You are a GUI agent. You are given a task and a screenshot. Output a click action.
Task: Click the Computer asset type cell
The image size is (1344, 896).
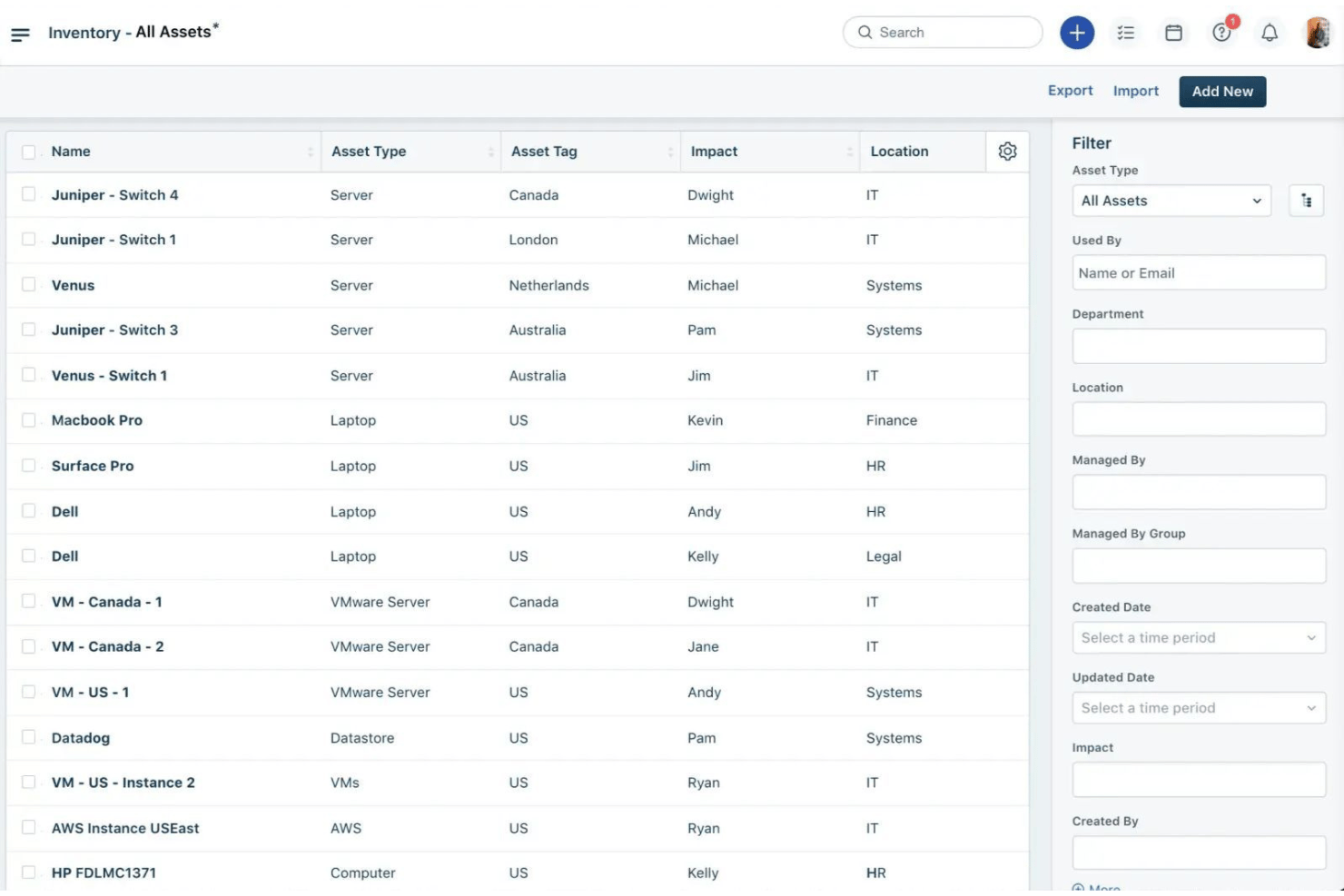click(362, 873)
